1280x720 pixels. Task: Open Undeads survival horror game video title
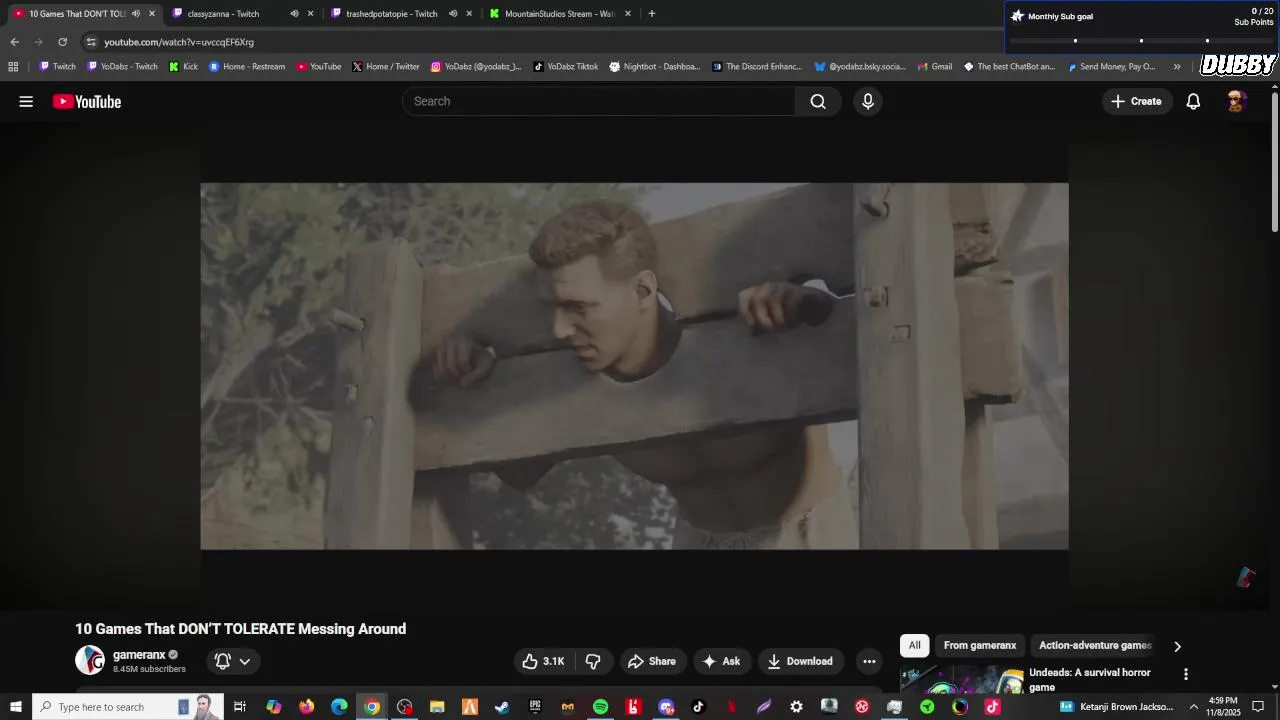1090,680
